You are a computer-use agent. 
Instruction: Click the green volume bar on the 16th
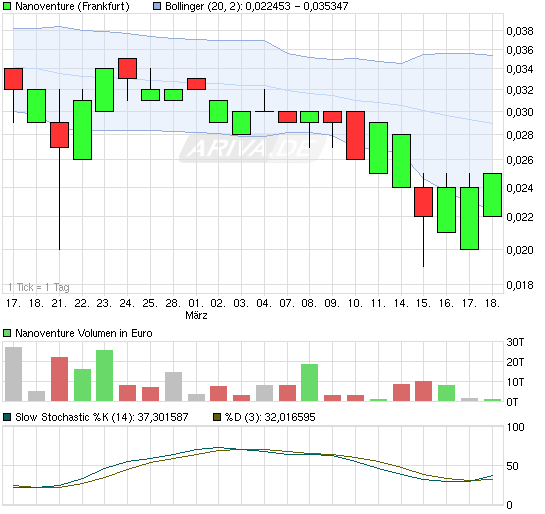pos(447,393)
